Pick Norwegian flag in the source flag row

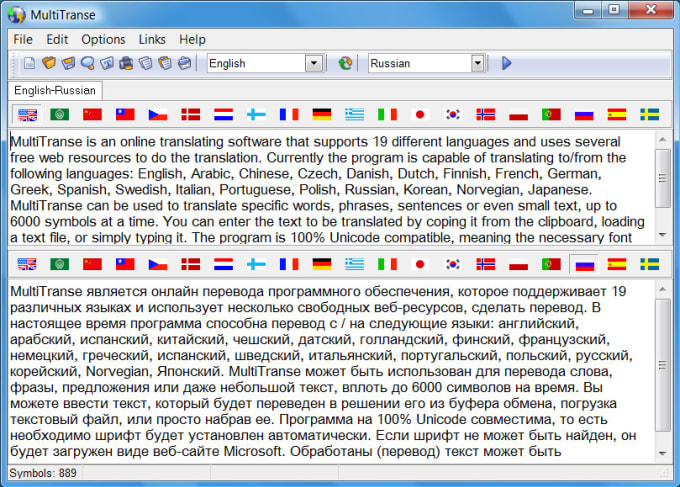pyautogui.click(x=486, y=114)
